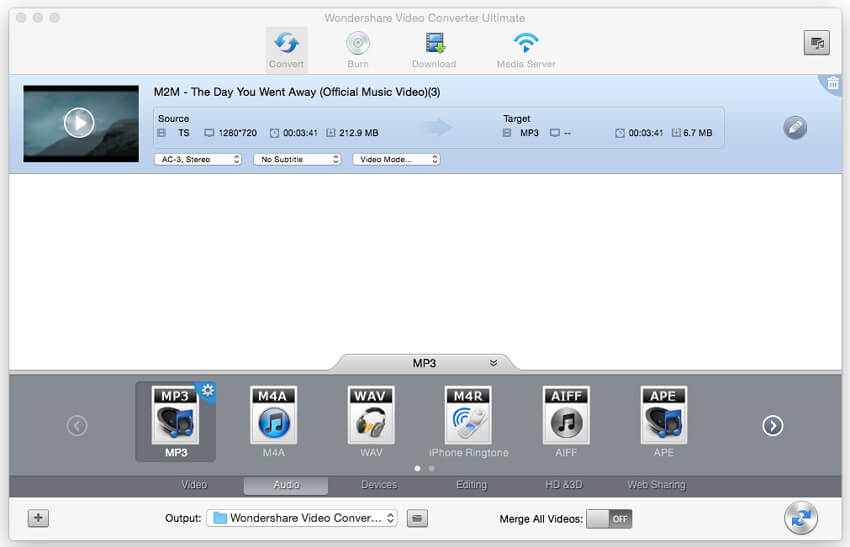Click the target size 6.7 MB
This screenshot has height=547, width=850.
(x=698, y=133)
